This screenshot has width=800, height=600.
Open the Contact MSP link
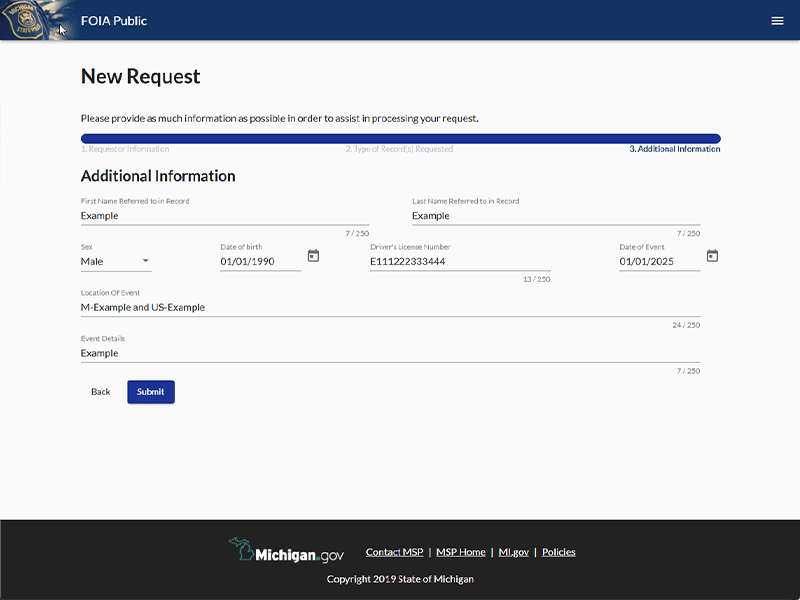point(394,552)
